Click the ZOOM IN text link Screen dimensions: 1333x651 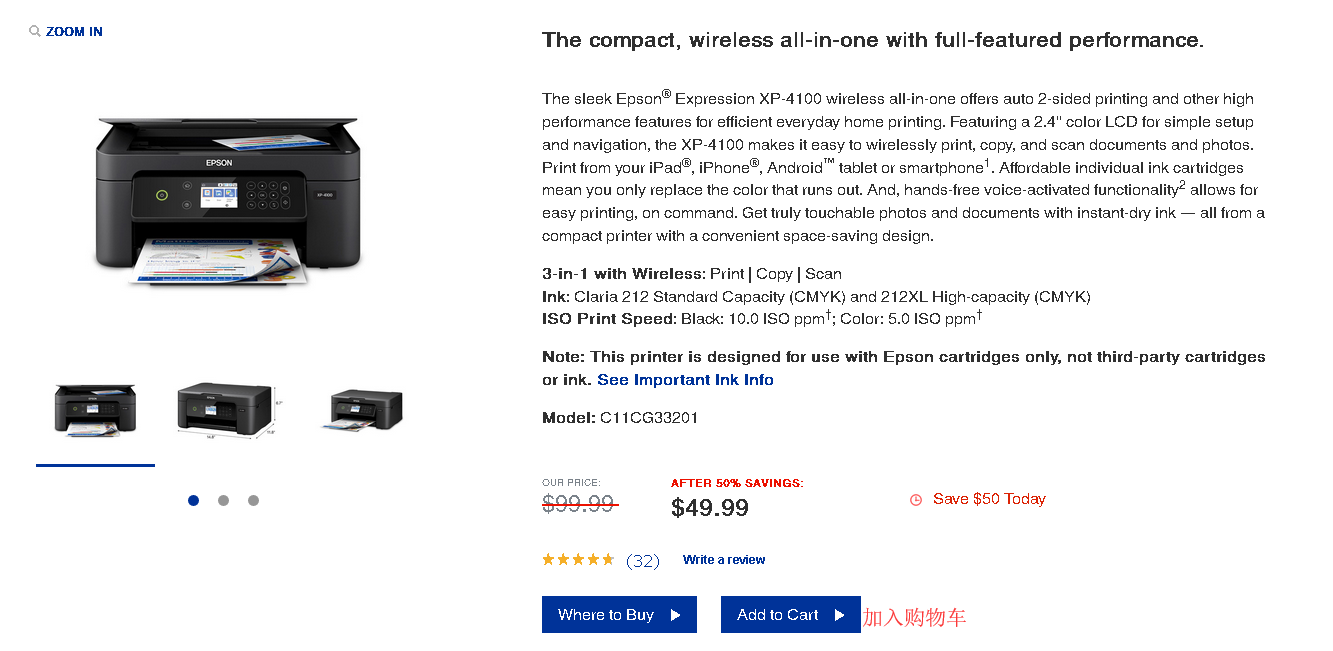(74, 32)
